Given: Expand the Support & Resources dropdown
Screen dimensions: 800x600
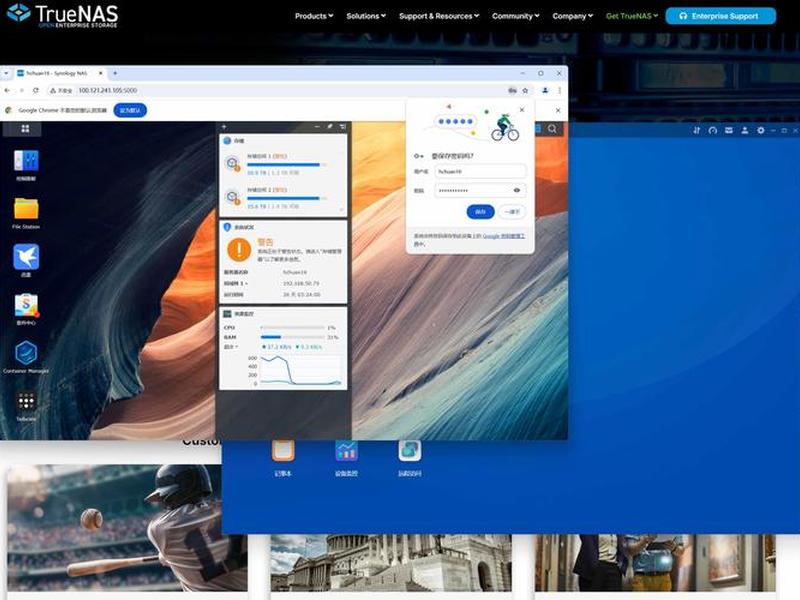Looking at the screenshot, I should pos(439,16).
